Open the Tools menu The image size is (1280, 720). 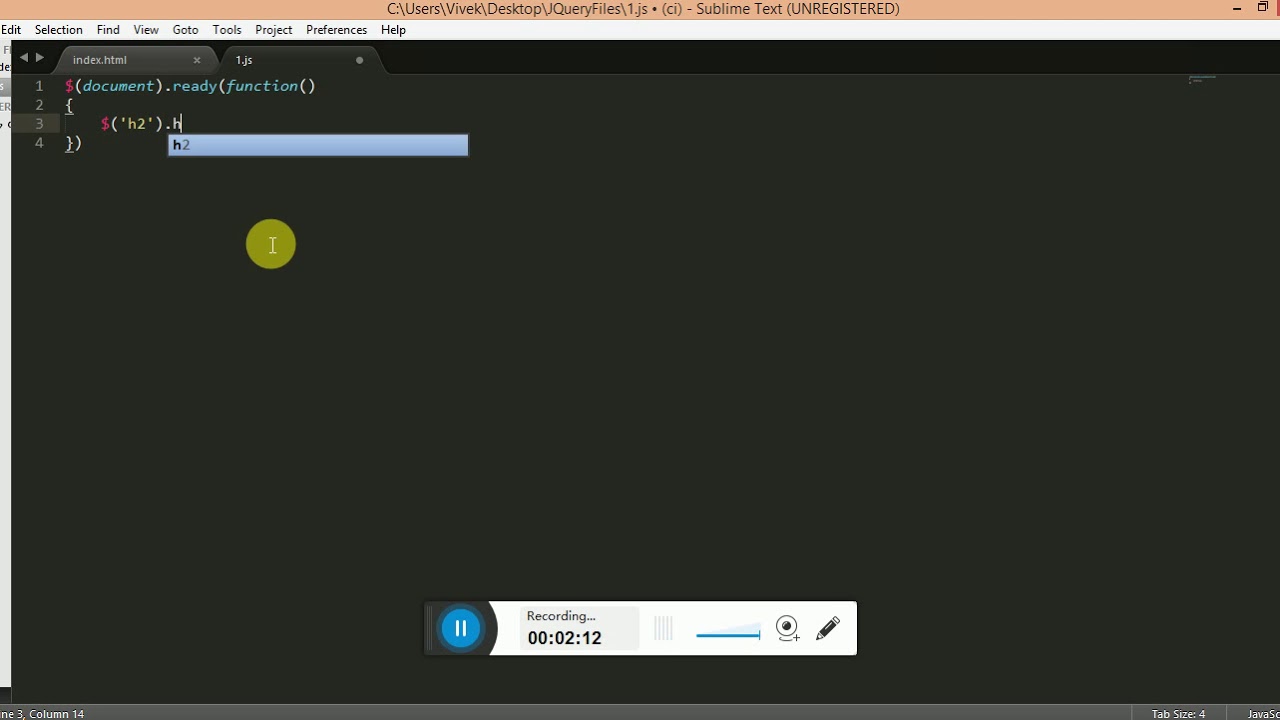227,30
